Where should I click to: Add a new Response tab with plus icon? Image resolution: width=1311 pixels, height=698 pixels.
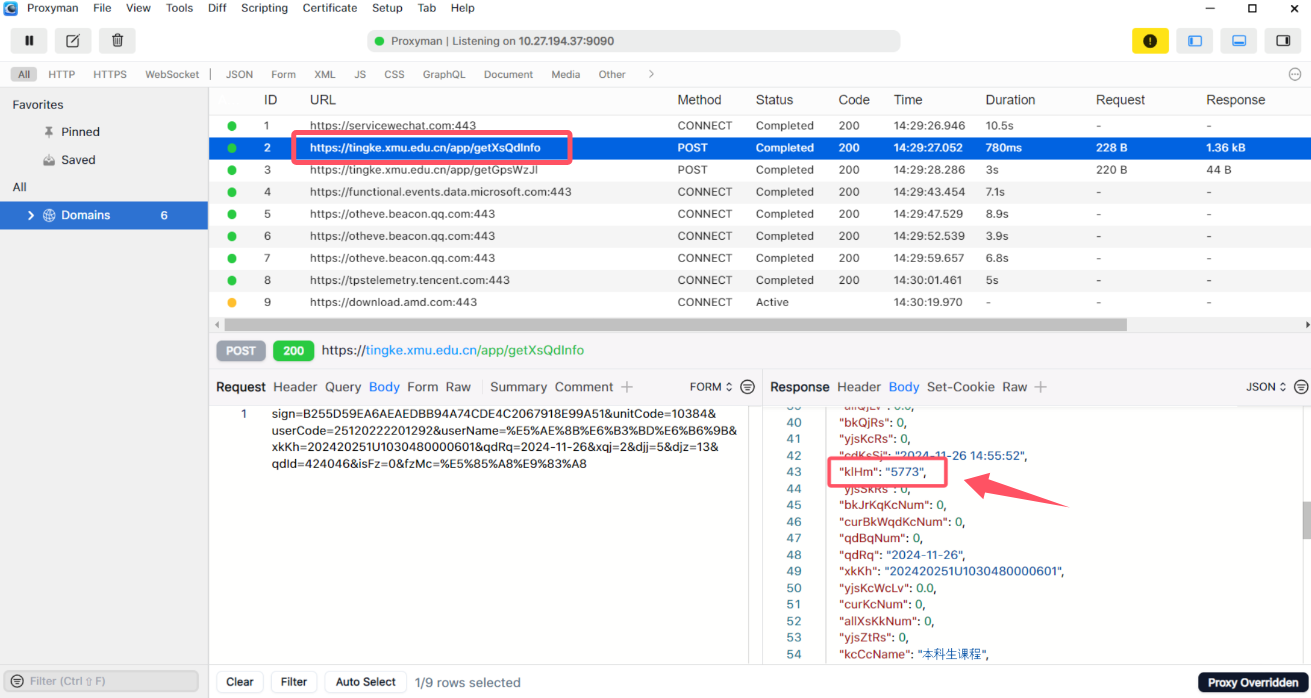[x=1040, y=387]
